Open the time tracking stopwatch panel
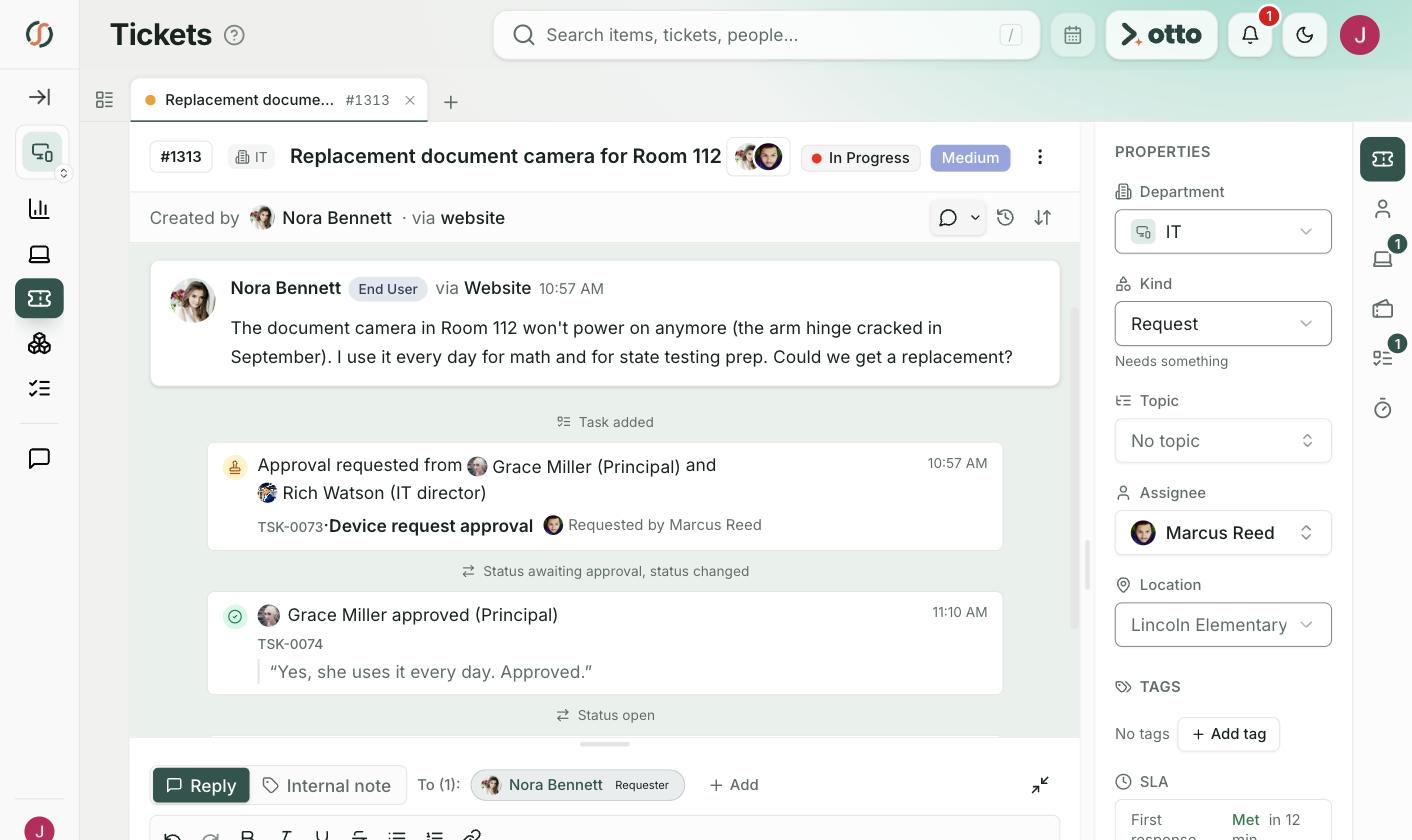The height and width of the screenshot is (840, 1412). pyautogui.click(x=1382, y=408)
